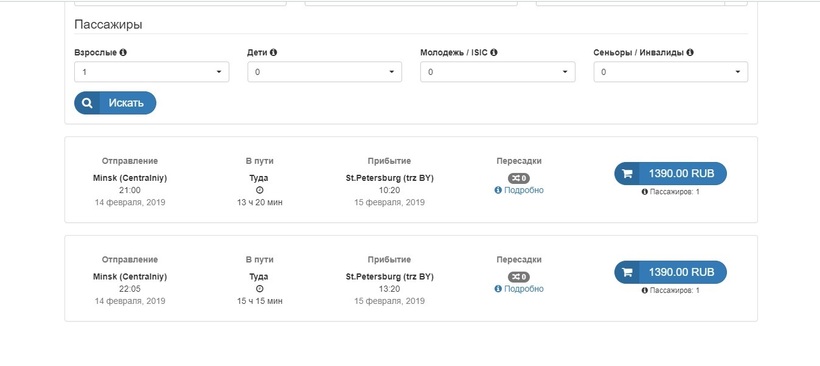The image size is (820, 366).
Task: Click transfers badge icon in first result
Action: coord(519,178)
